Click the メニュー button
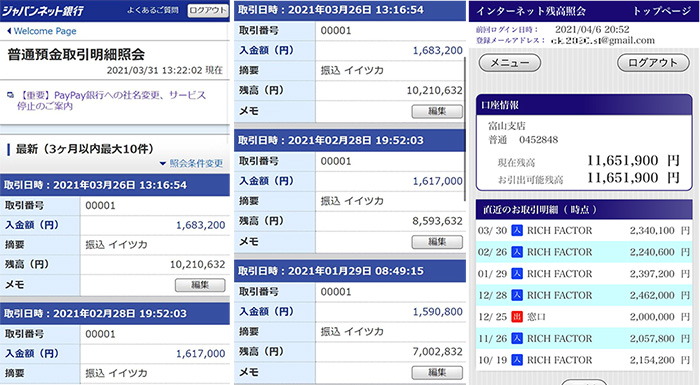700x385 pixels. pos(510,63)
